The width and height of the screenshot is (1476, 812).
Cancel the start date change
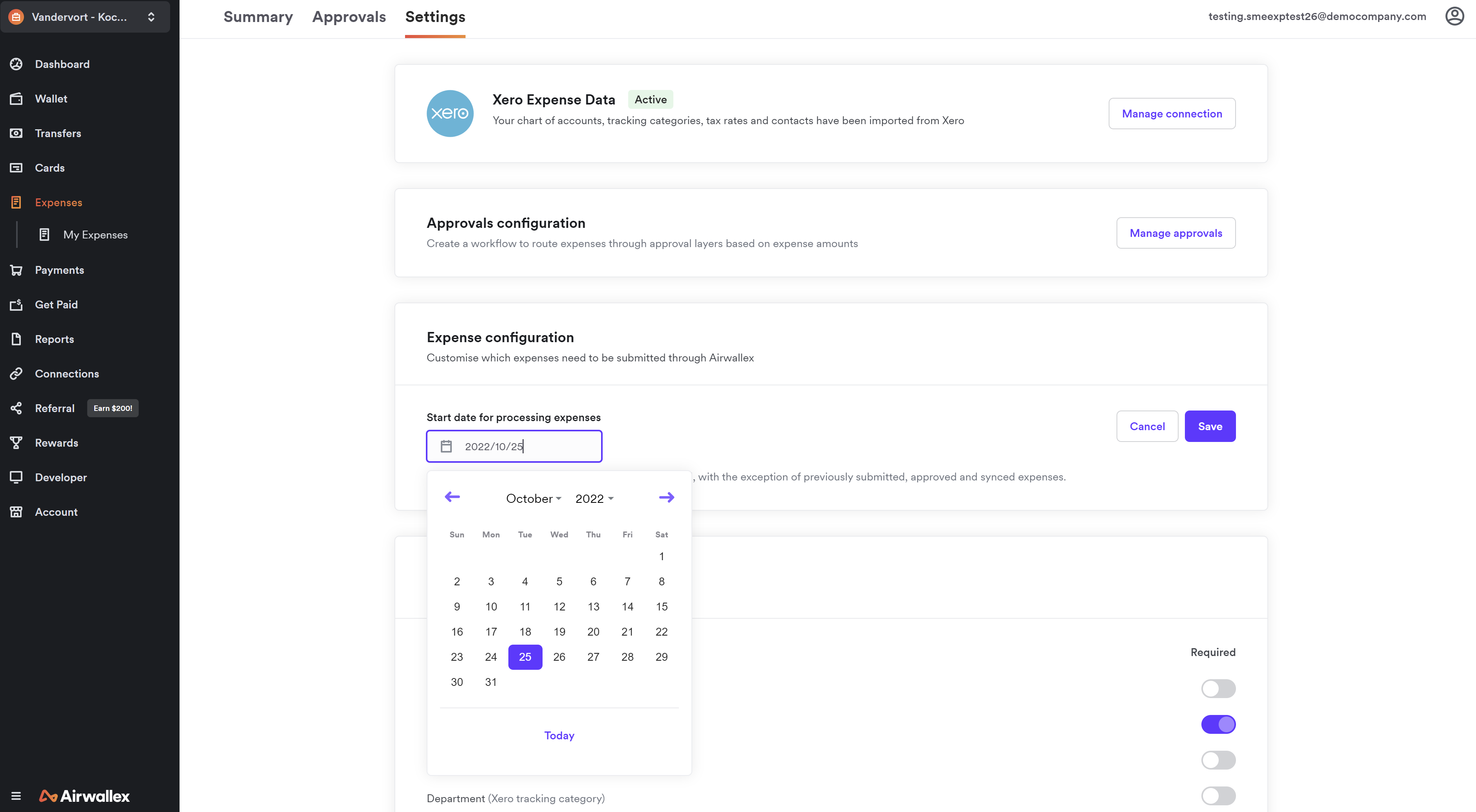pyautogui.click(x=1147, y=426)
